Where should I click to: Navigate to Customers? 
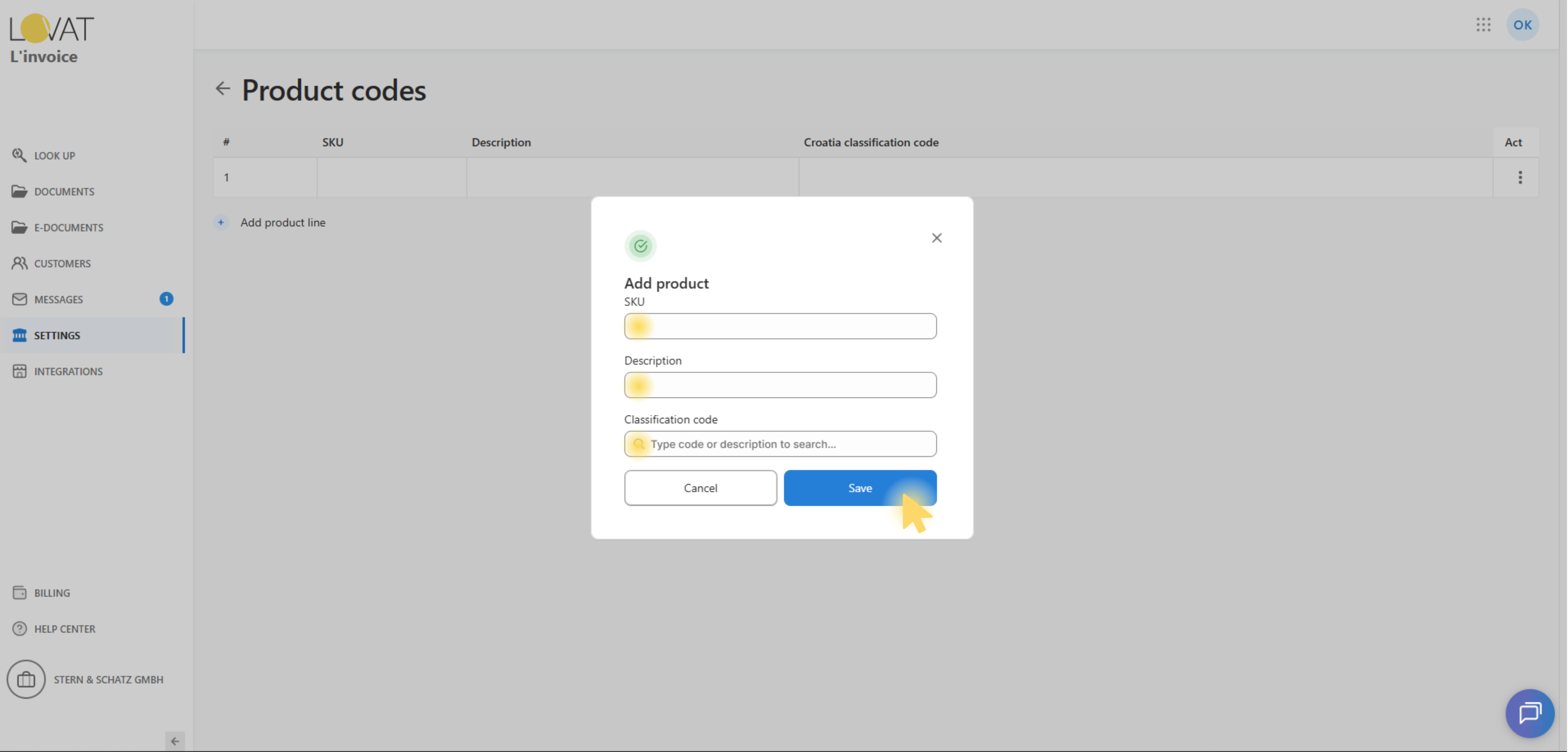pos(62,263)
